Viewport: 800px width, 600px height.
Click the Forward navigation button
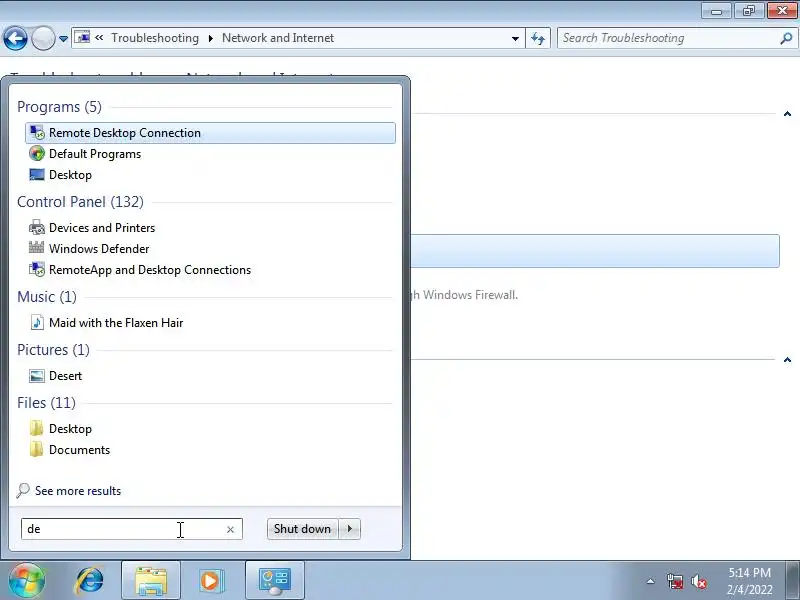pyautogui.click(x=43, y=38)
